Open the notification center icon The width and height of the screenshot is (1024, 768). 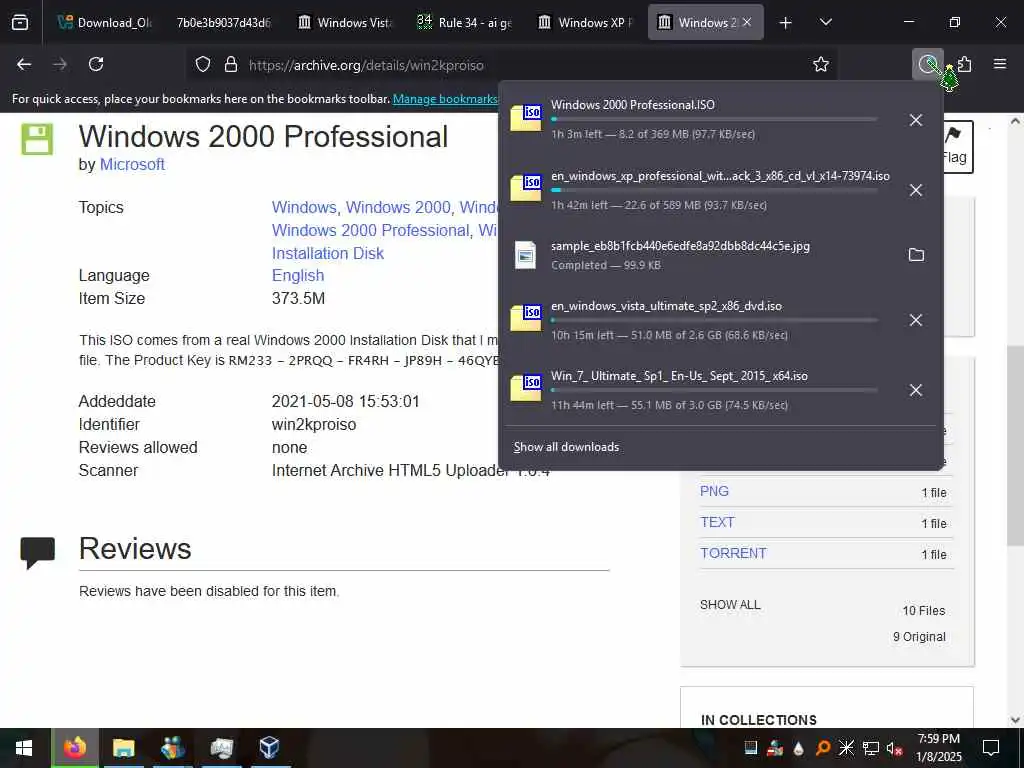(x=991, y=748)
